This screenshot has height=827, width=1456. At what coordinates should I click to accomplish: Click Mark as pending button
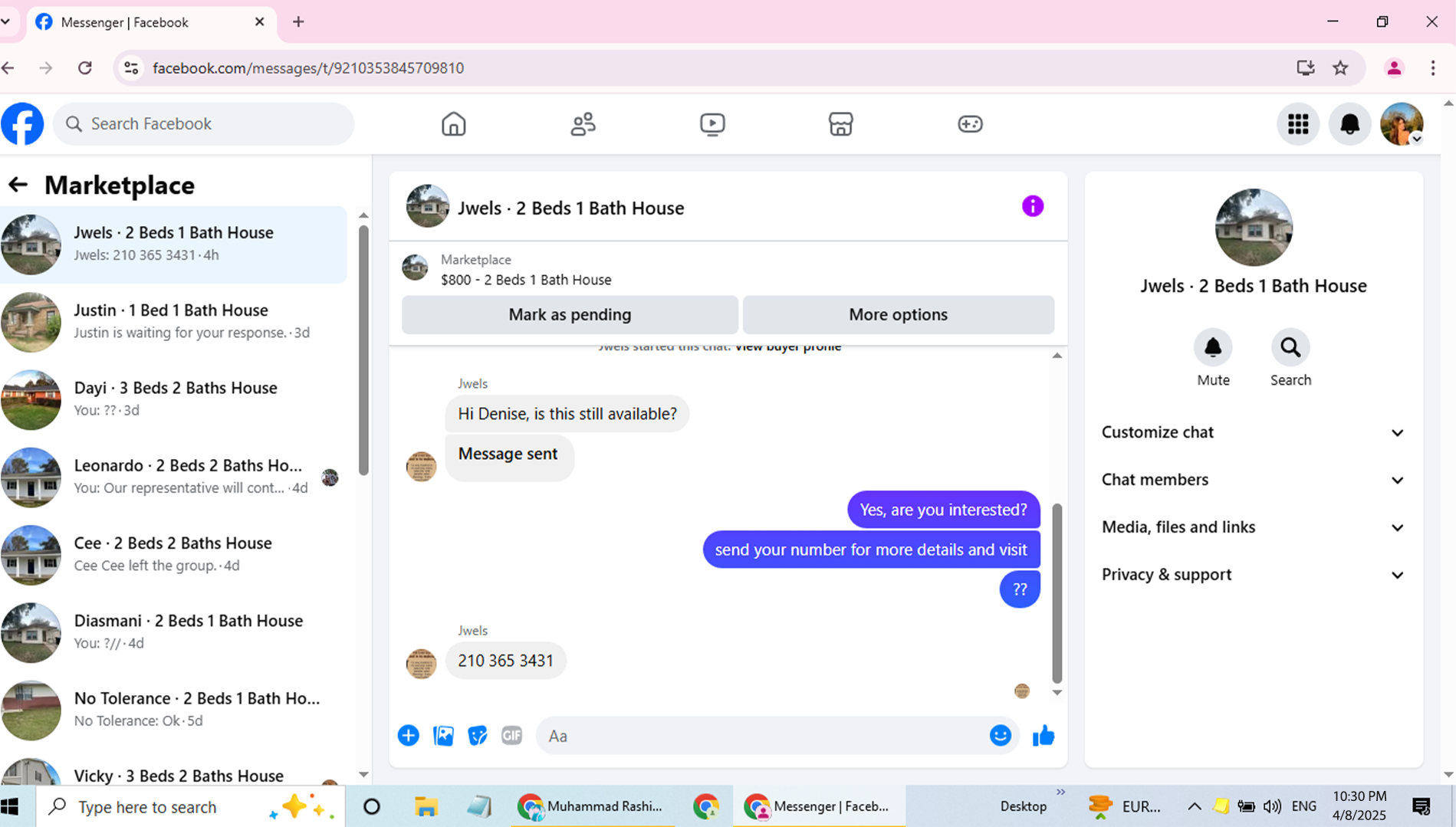[570, 315]
